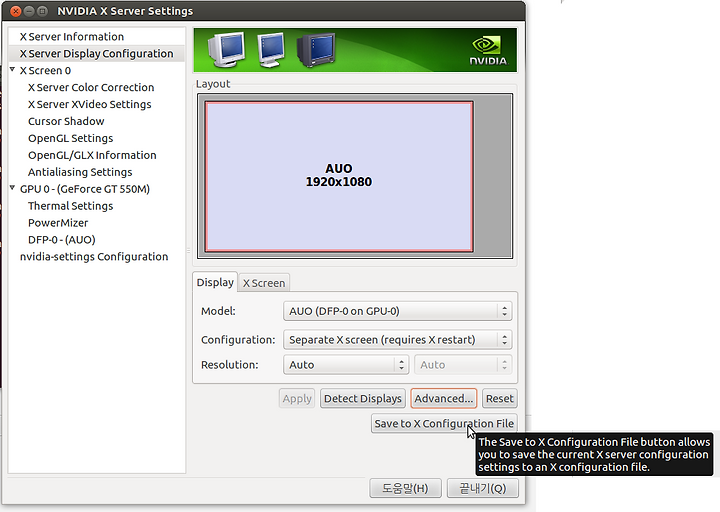Open nvidia-settings Configuration page

(94, 257)
